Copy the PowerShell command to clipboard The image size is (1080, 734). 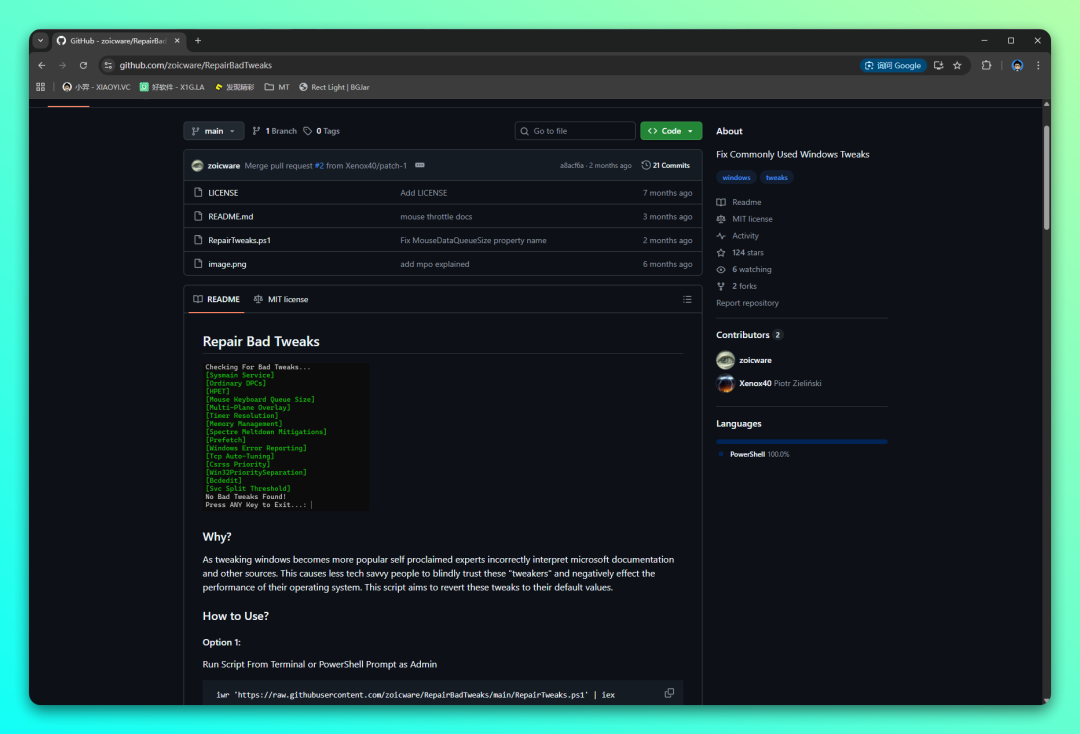pyautogui.click(x=669, y=693)
